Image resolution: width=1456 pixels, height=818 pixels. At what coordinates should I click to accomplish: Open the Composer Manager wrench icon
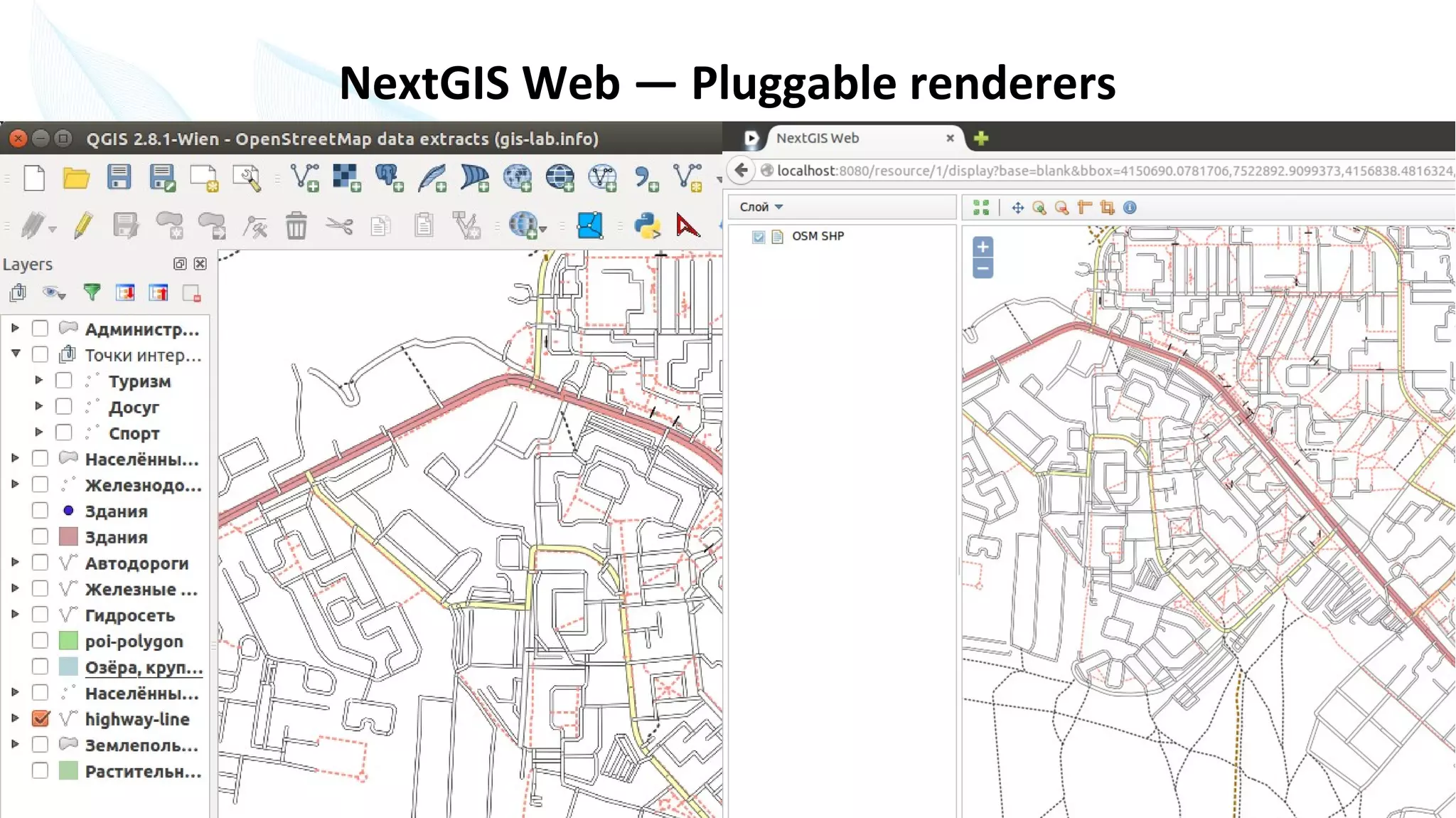(247, 179)
